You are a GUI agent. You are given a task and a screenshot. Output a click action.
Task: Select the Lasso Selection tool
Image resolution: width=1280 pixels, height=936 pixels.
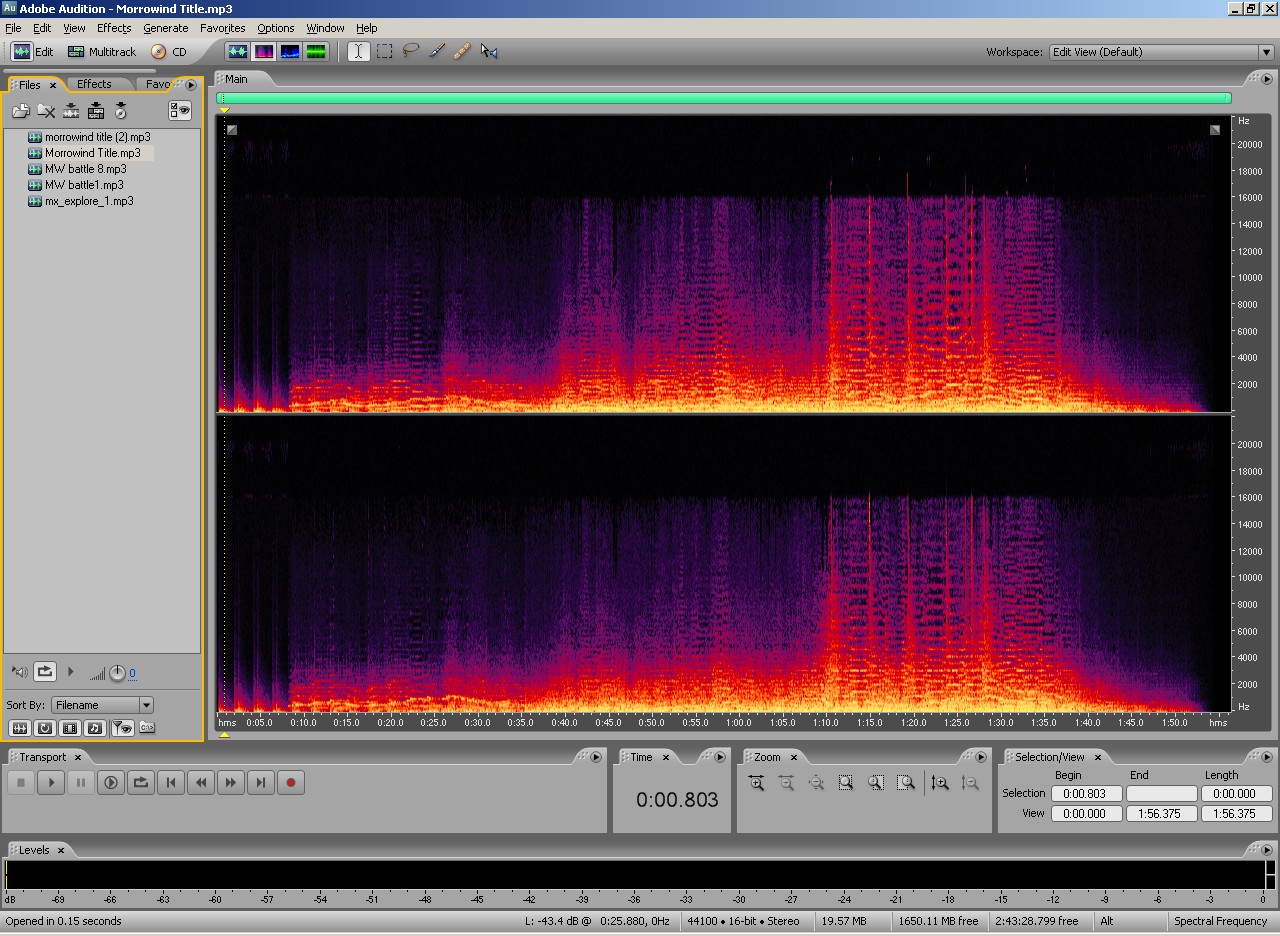pyautogui.click(x=410, y=51)
